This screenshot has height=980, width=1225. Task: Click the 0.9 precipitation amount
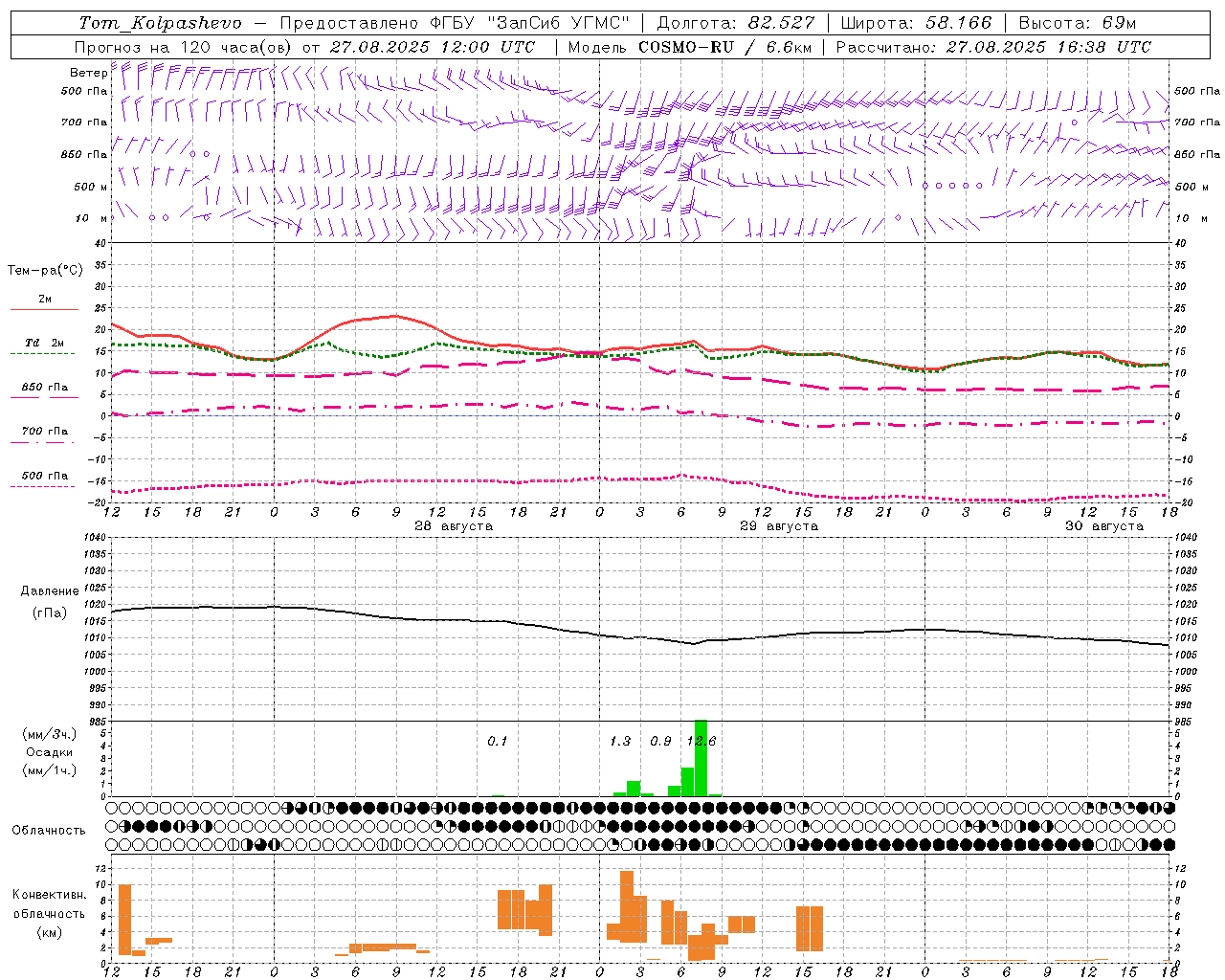(660, 742)
